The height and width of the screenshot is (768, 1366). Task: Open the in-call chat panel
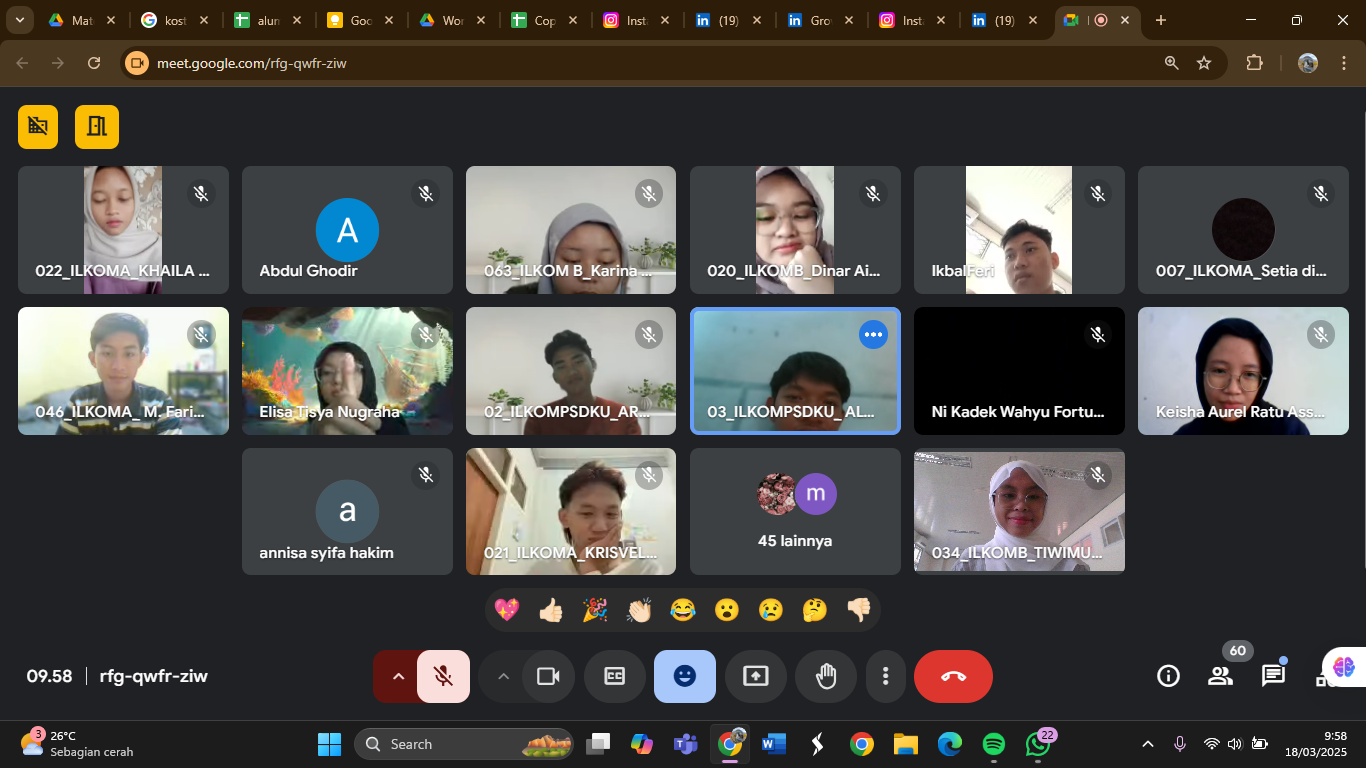tap(1272, 676)
